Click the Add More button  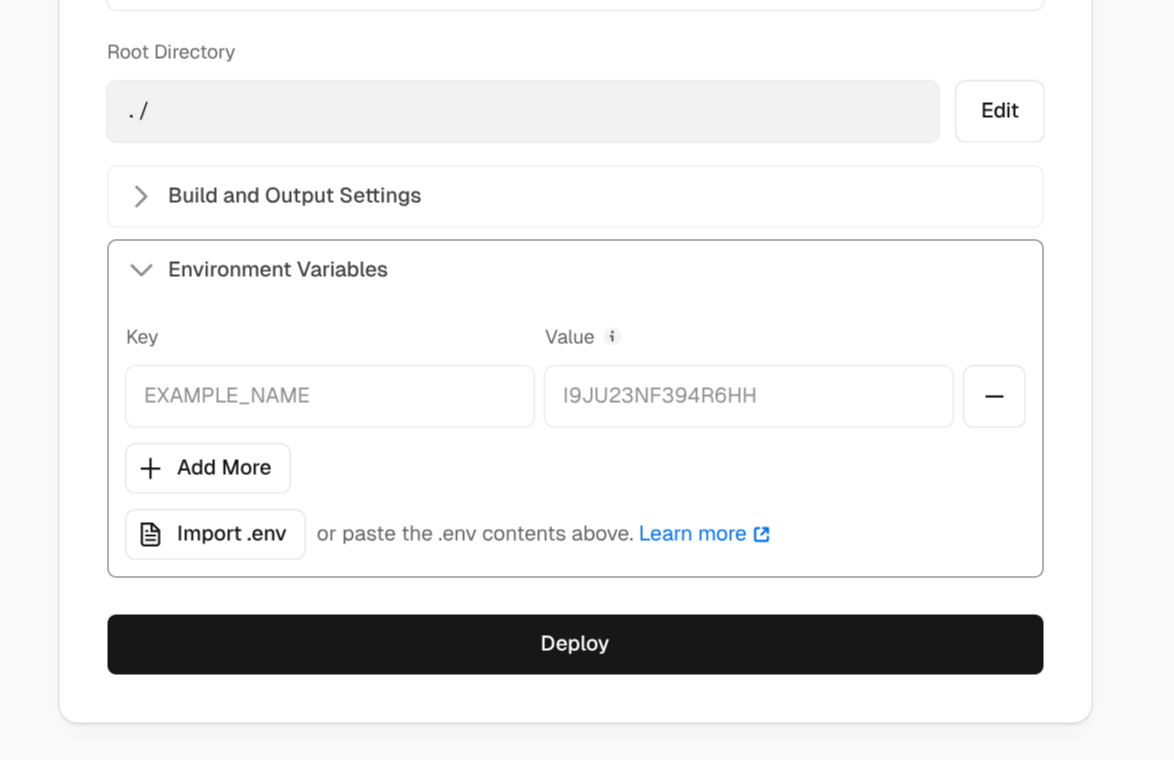[208, 468]
